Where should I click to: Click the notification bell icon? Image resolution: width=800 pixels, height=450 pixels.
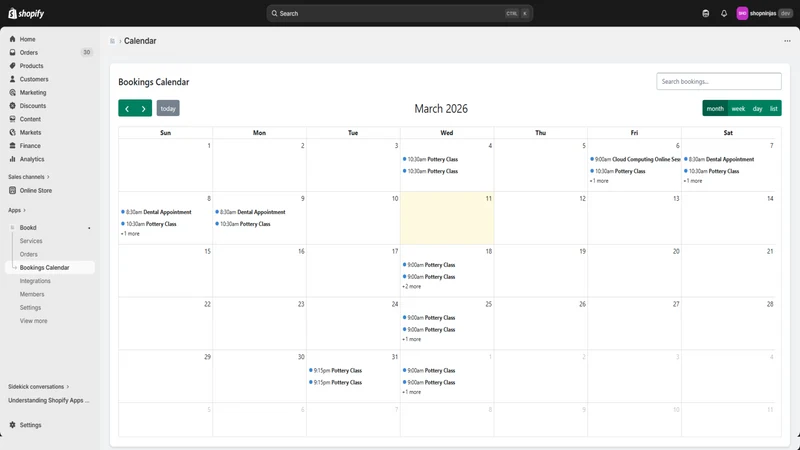(723, 14)
